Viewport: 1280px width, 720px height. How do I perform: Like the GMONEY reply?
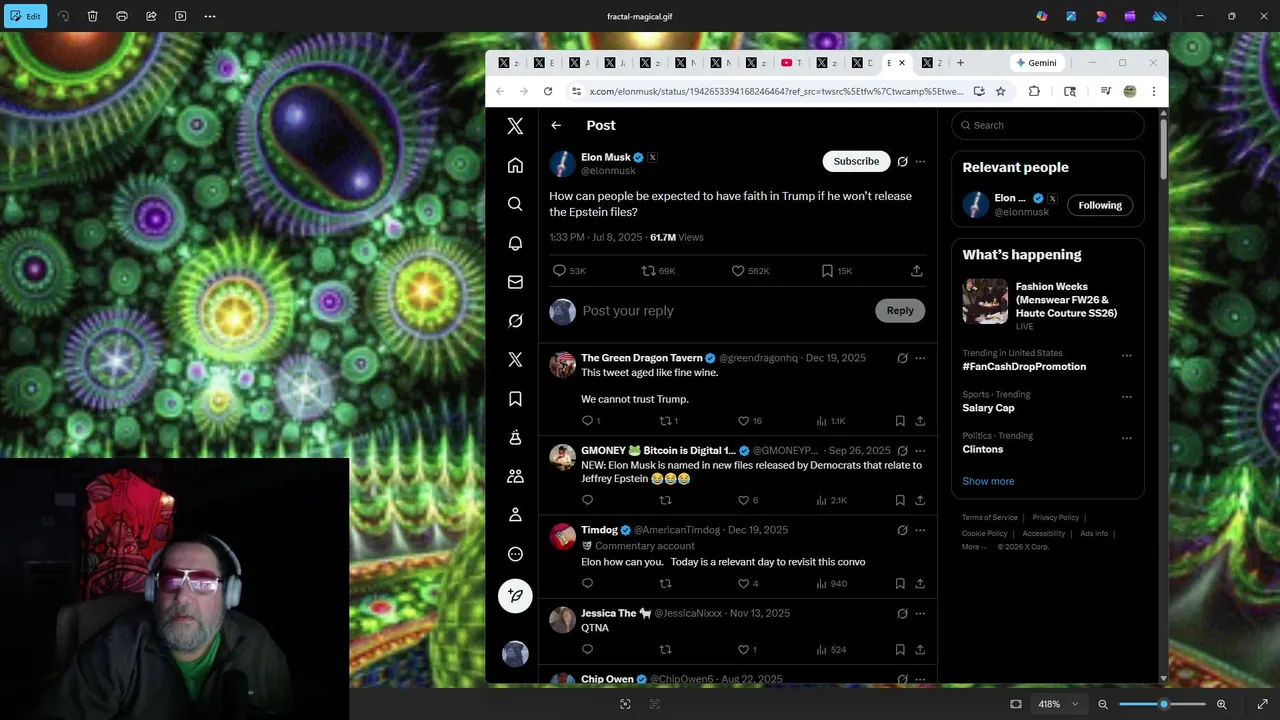click(743, 500)
